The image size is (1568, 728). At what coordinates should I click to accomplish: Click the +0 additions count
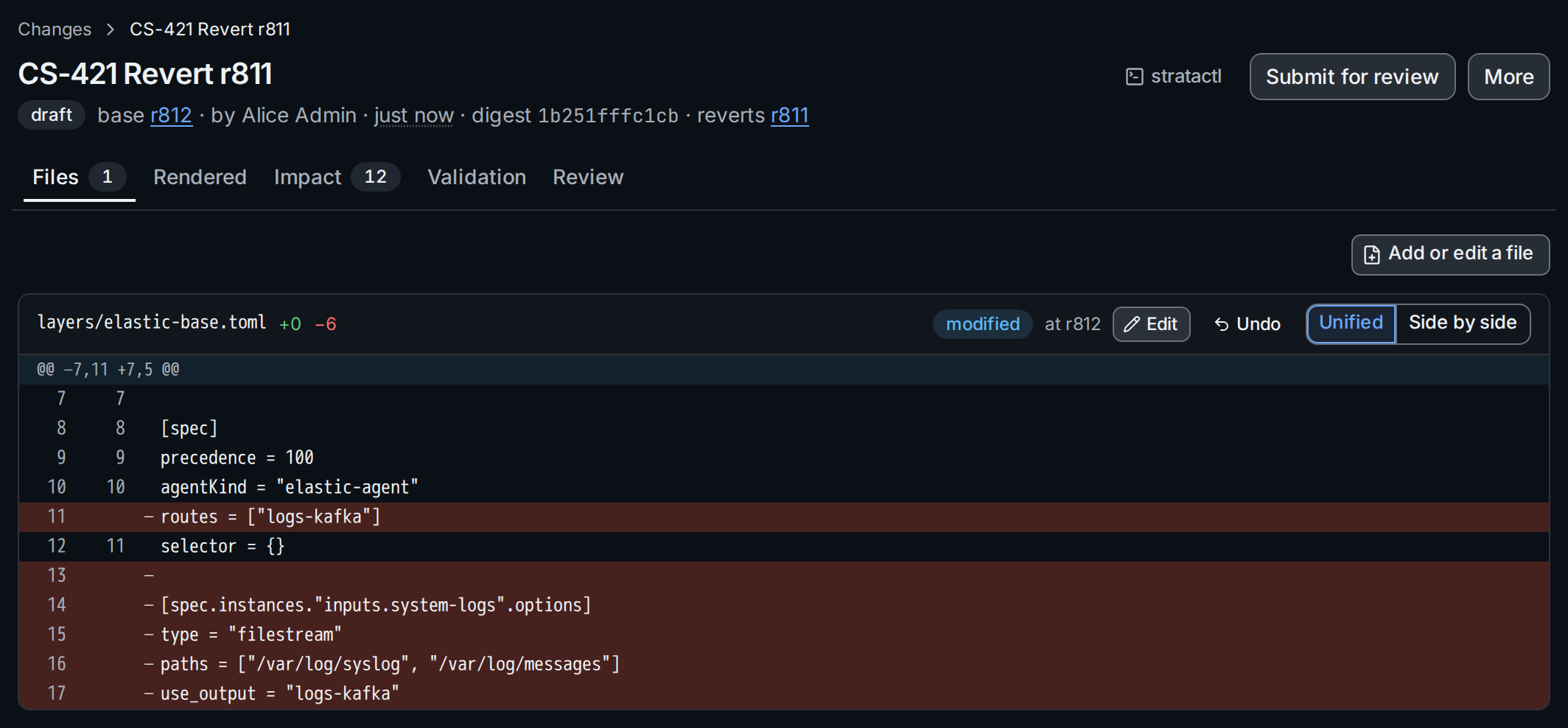pos(290,324)
